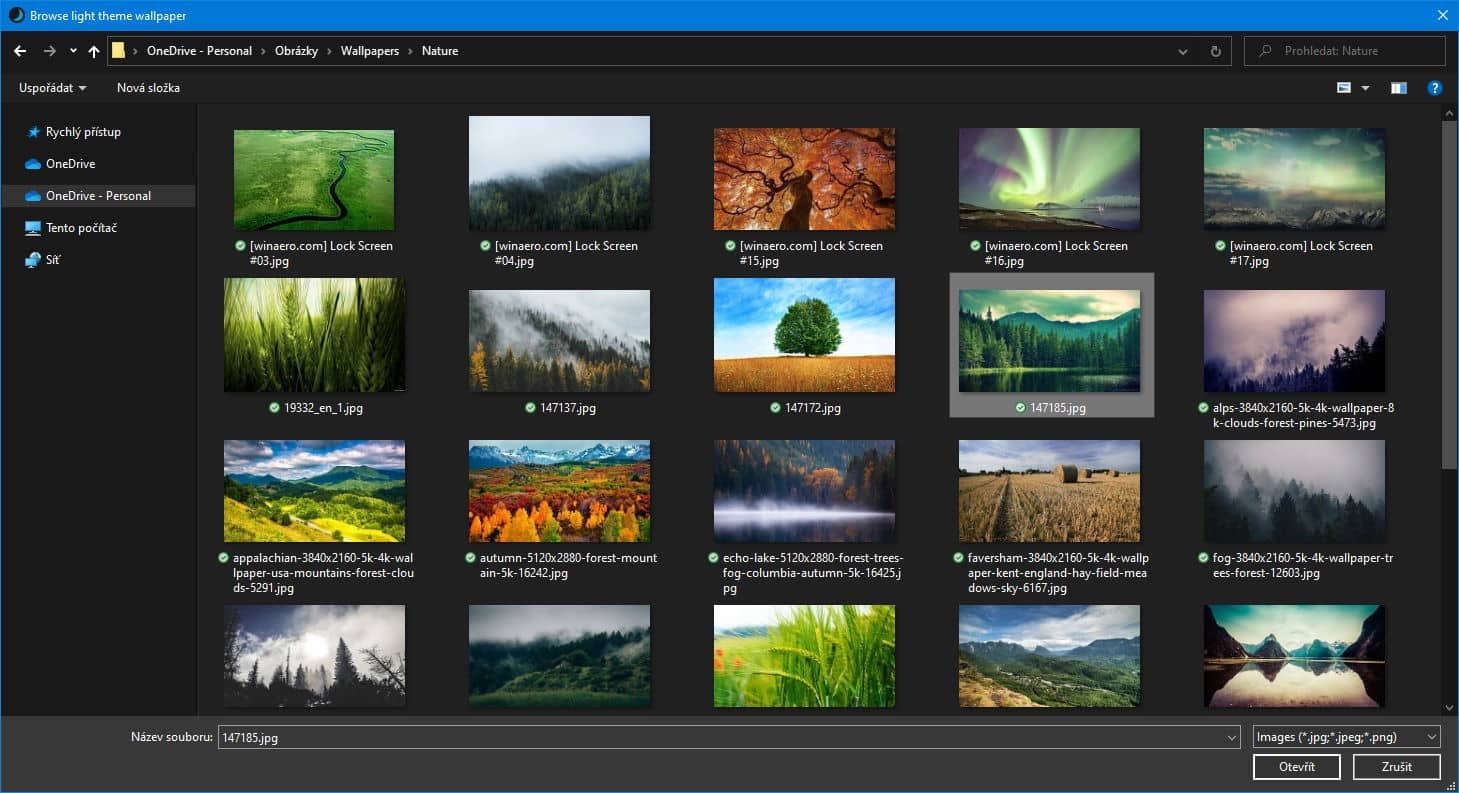Click Nová složka in toolbar
This screenshot has width=1459, height=793.
coord(148,88)
